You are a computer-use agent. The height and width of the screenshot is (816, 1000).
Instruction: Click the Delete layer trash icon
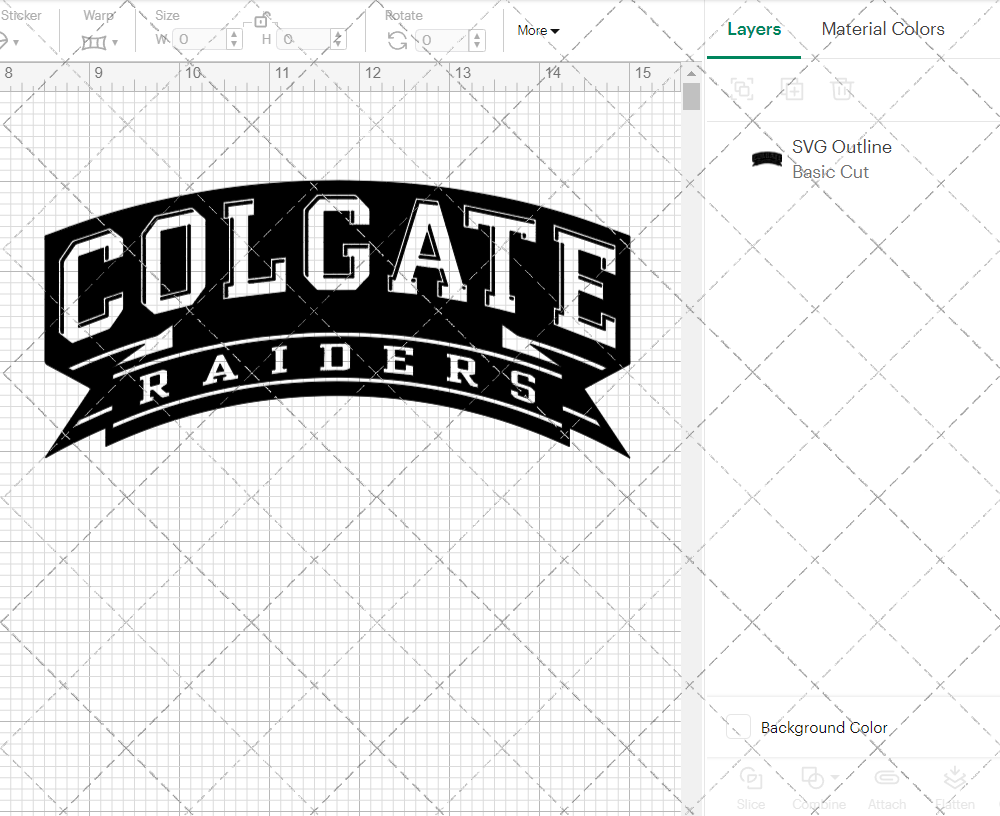[x=842, y=89]
